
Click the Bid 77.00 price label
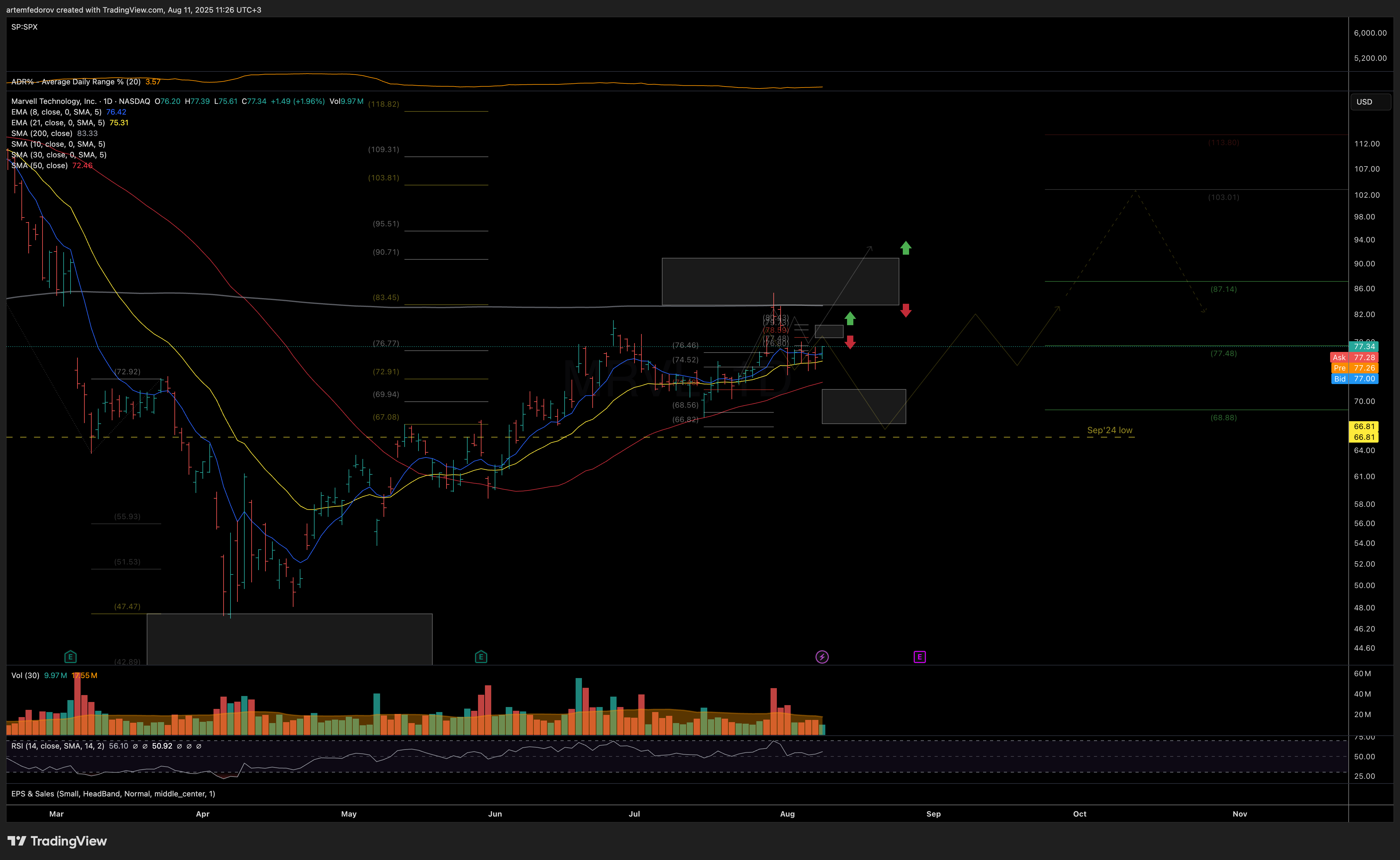[1354, 379]
